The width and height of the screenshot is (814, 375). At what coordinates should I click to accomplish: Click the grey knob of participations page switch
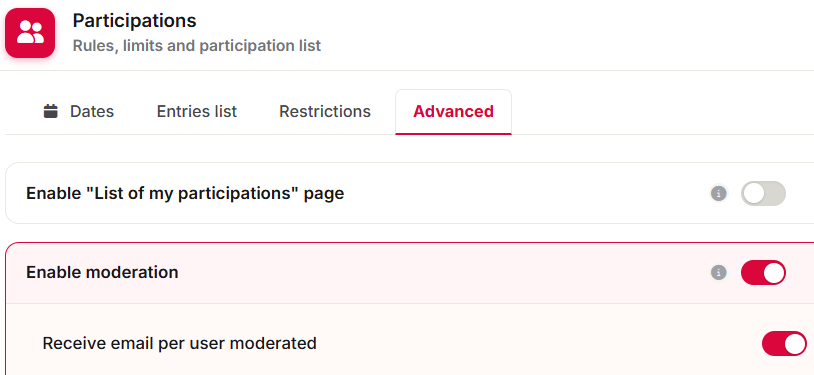(753, 194)
